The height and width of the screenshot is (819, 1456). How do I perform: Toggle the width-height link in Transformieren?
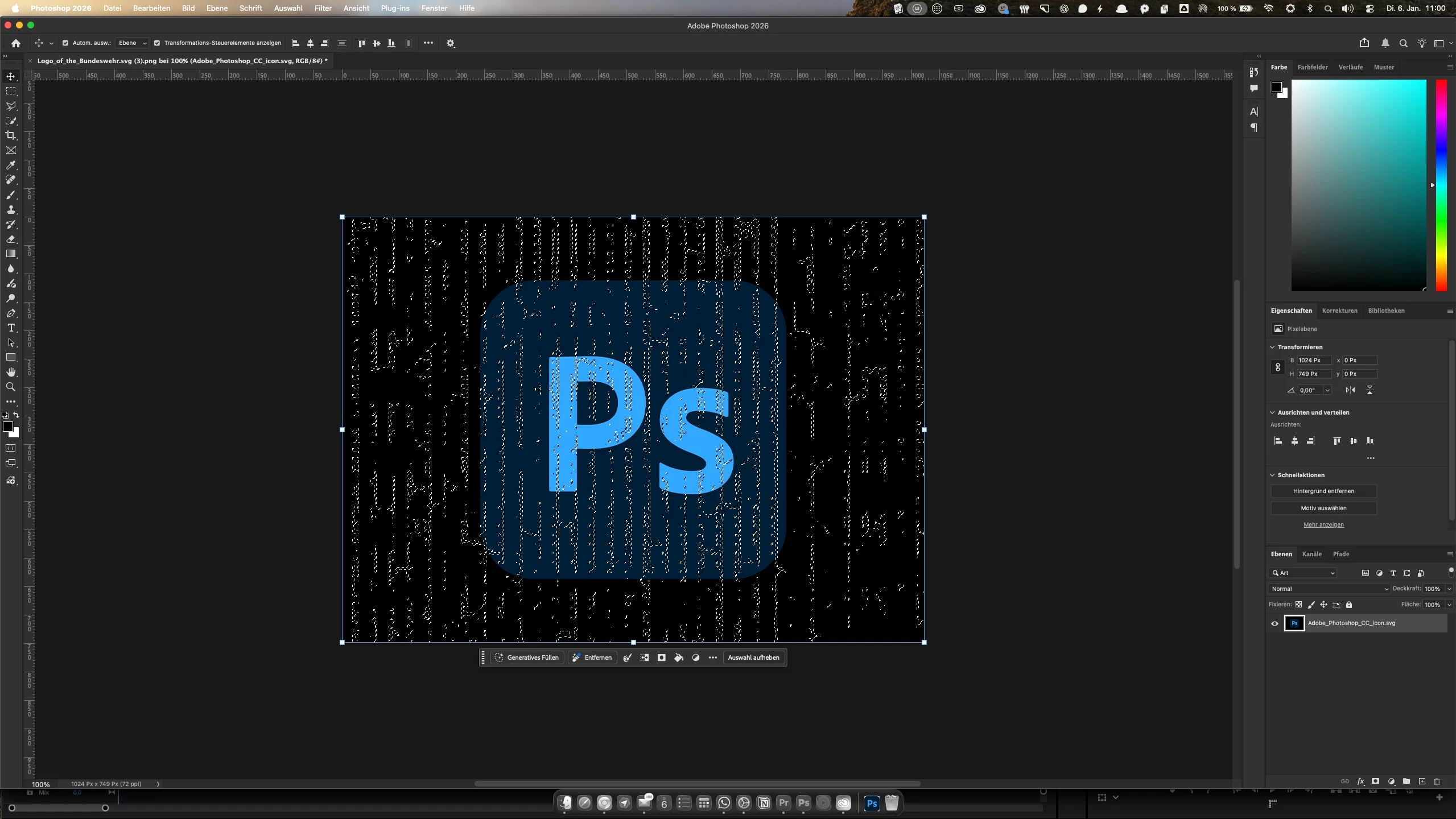[x=1277, y=367]
